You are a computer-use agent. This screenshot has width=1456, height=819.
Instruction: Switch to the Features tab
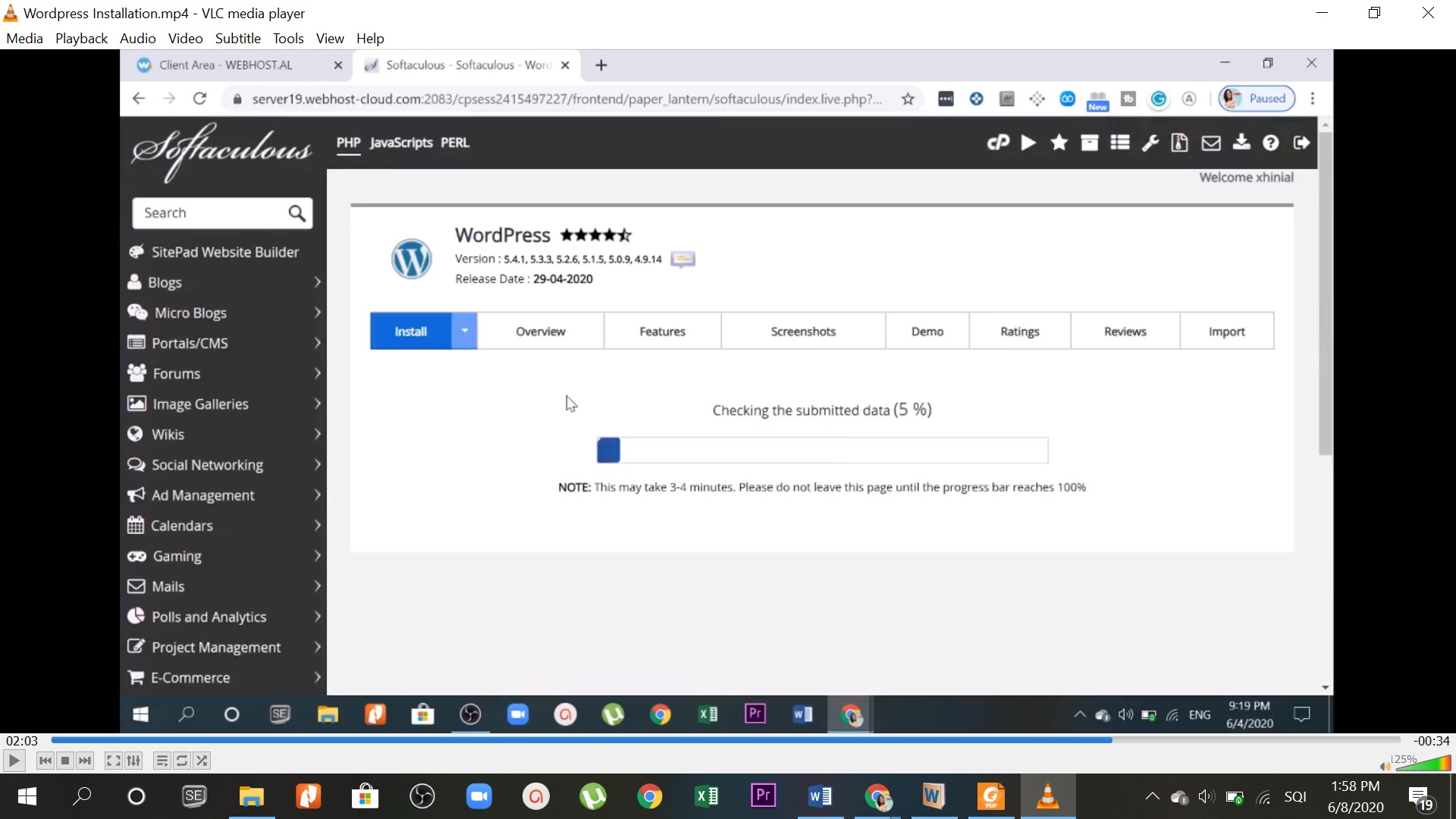point(662,331)
